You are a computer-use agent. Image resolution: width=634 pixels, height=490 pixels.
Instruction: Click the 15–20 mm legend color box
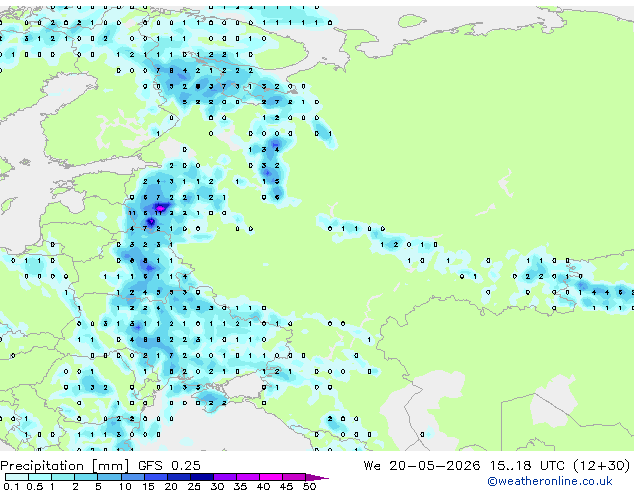(156, 477)
